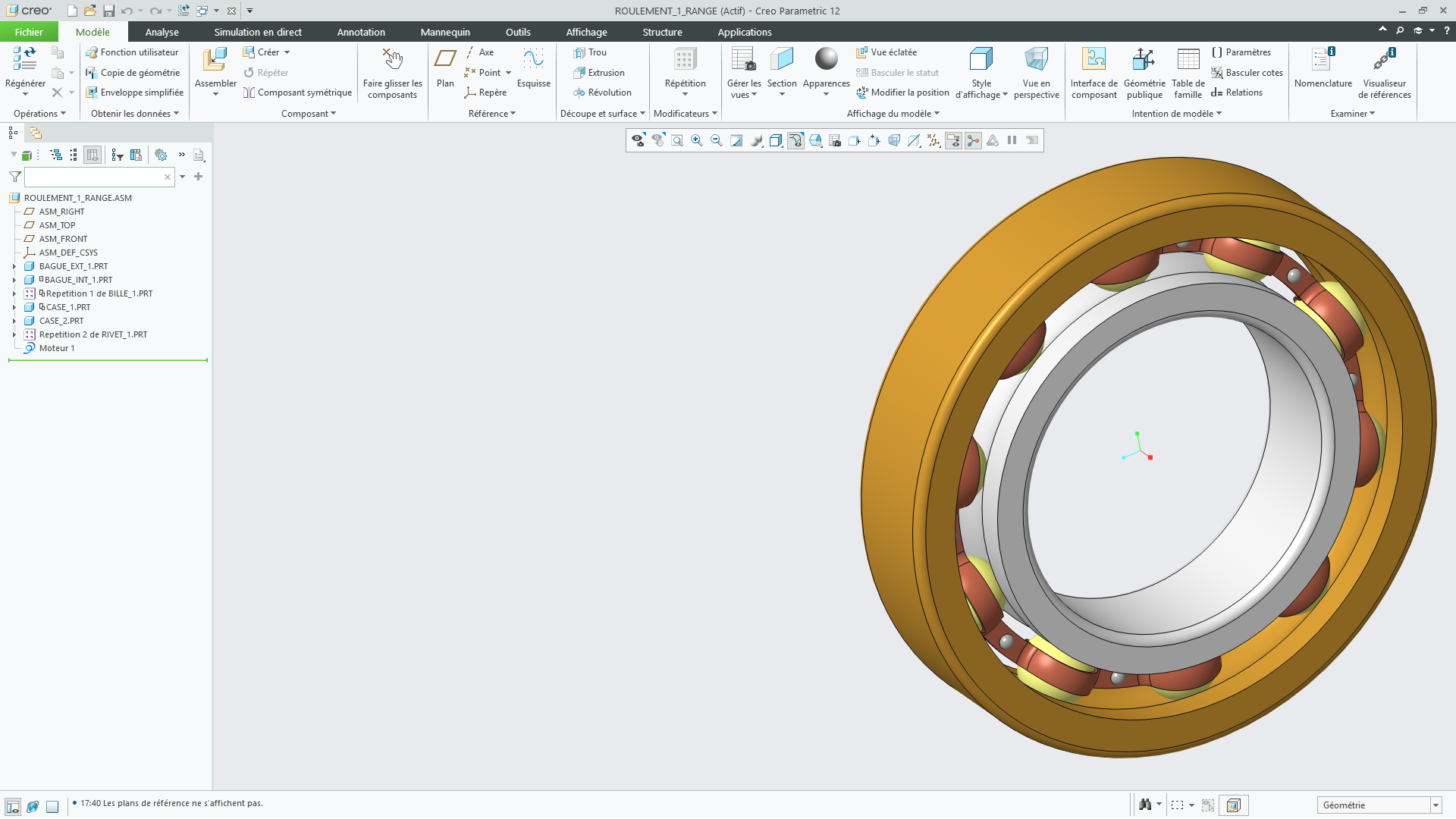Screen dimensions: 1456x819
Task: Open the layer tree folders tab
Action: point(36,133)
